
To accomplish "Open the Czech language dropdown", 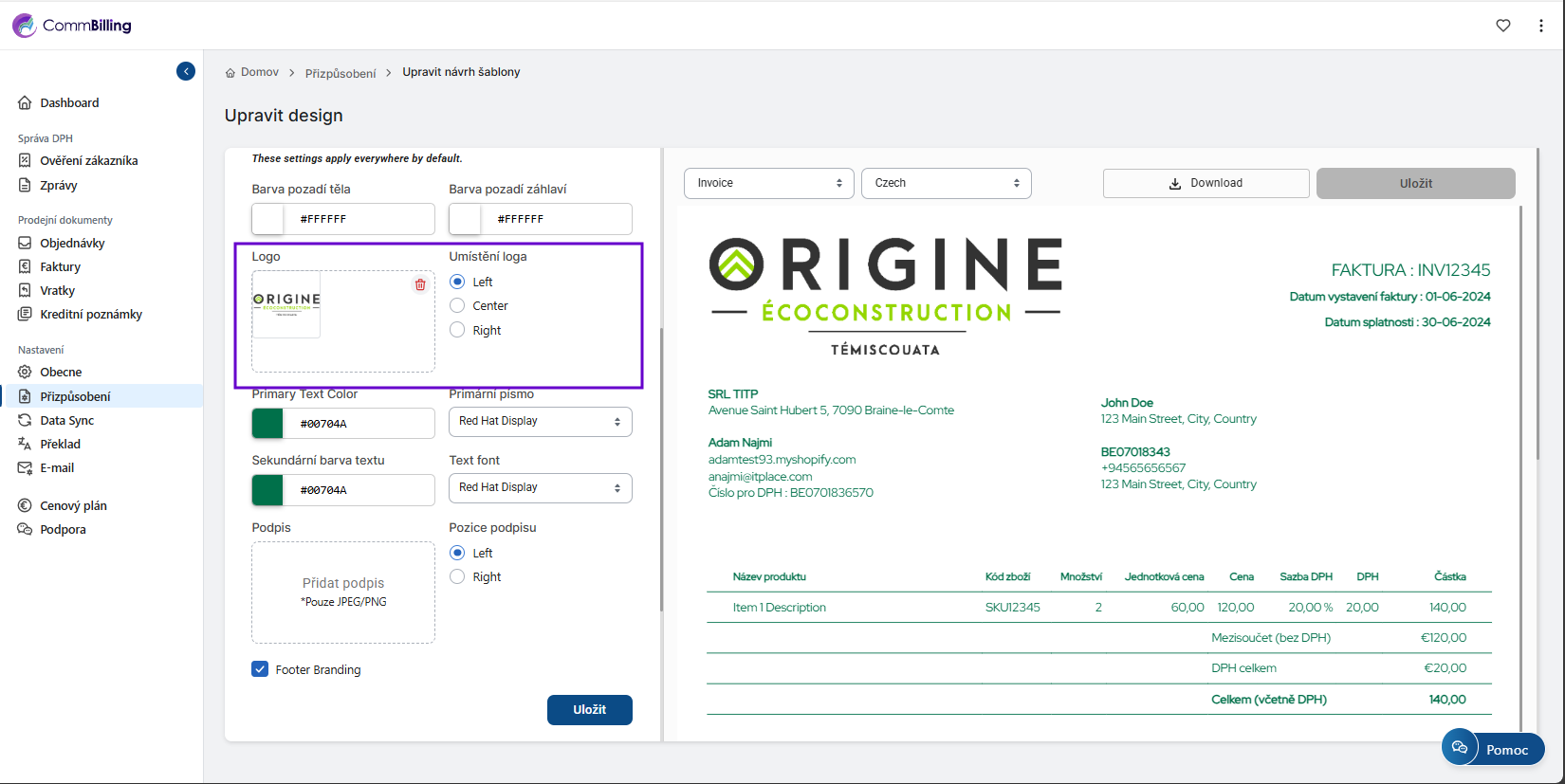I will click(x=946, y=183).
